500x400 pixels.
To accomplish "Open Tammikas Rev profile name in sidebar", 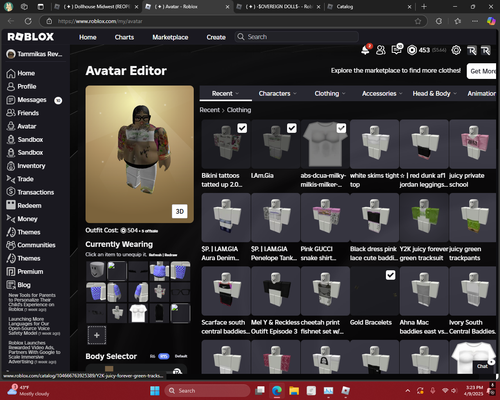I will pyautogui.click(x=35, y=54).
